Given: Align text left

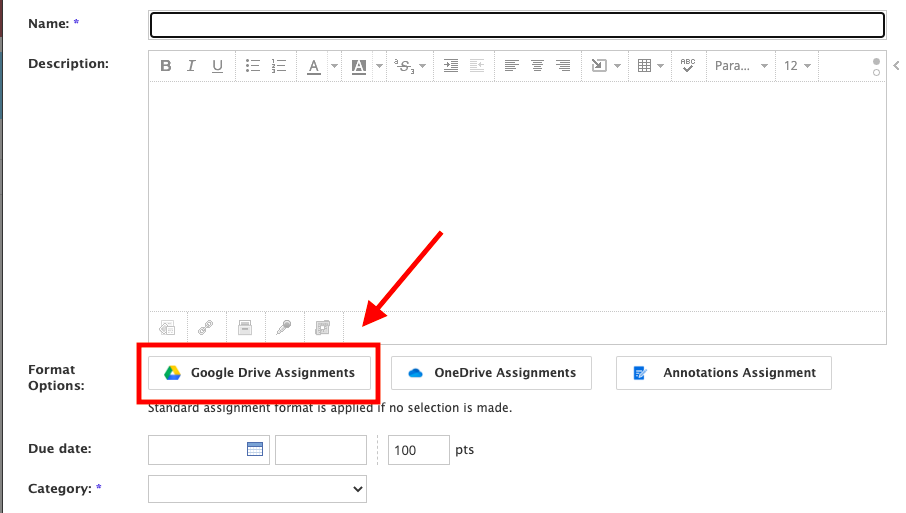Looking at the screenshot, I should click(511, 66).
